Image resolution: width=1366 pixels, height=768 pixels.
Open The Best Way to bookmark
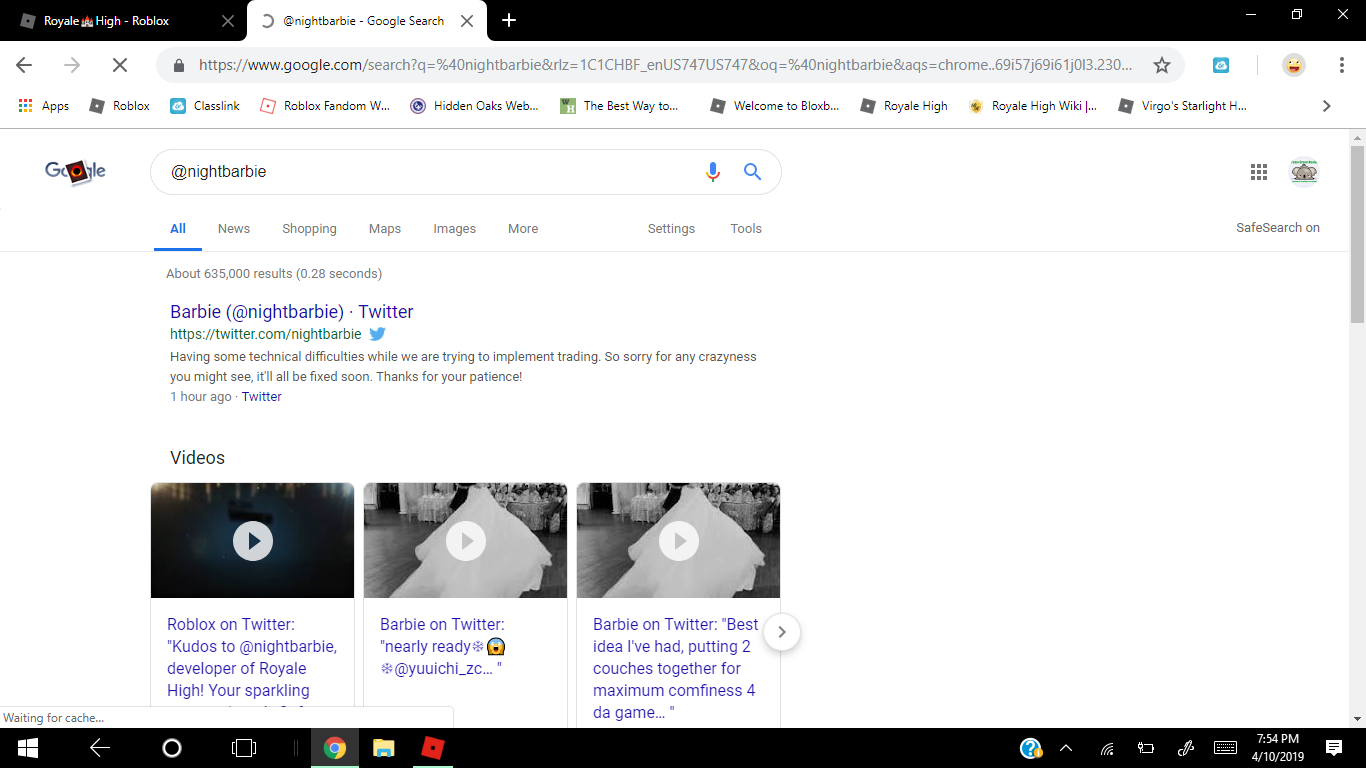tap(619, 106)
